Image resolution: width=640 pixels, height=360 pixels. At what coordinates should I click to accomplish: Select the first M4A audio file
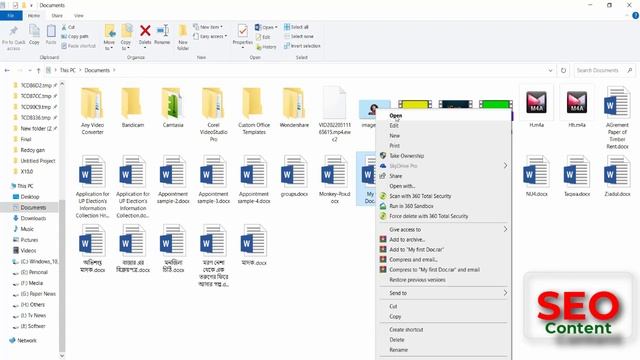pyautogui.click(x=536, y=106)
